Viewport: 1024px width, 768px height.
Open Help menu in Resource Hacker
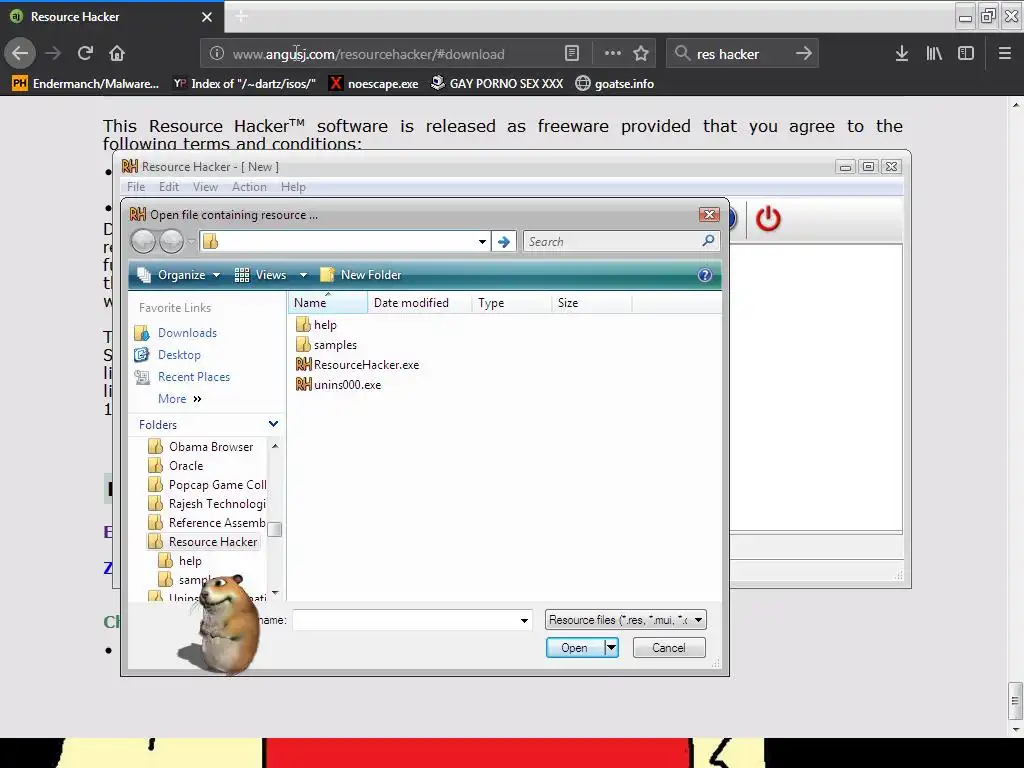tap(293, 187)
